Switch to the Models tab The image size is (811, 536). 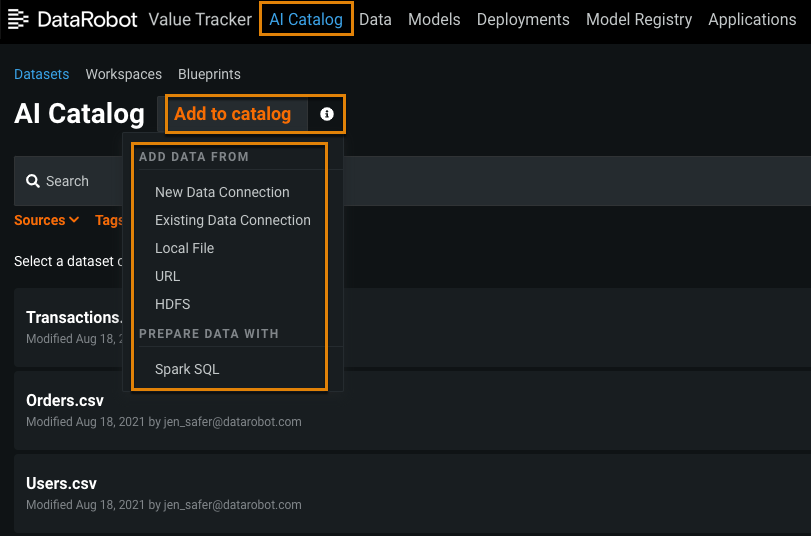tap(434, 19)
